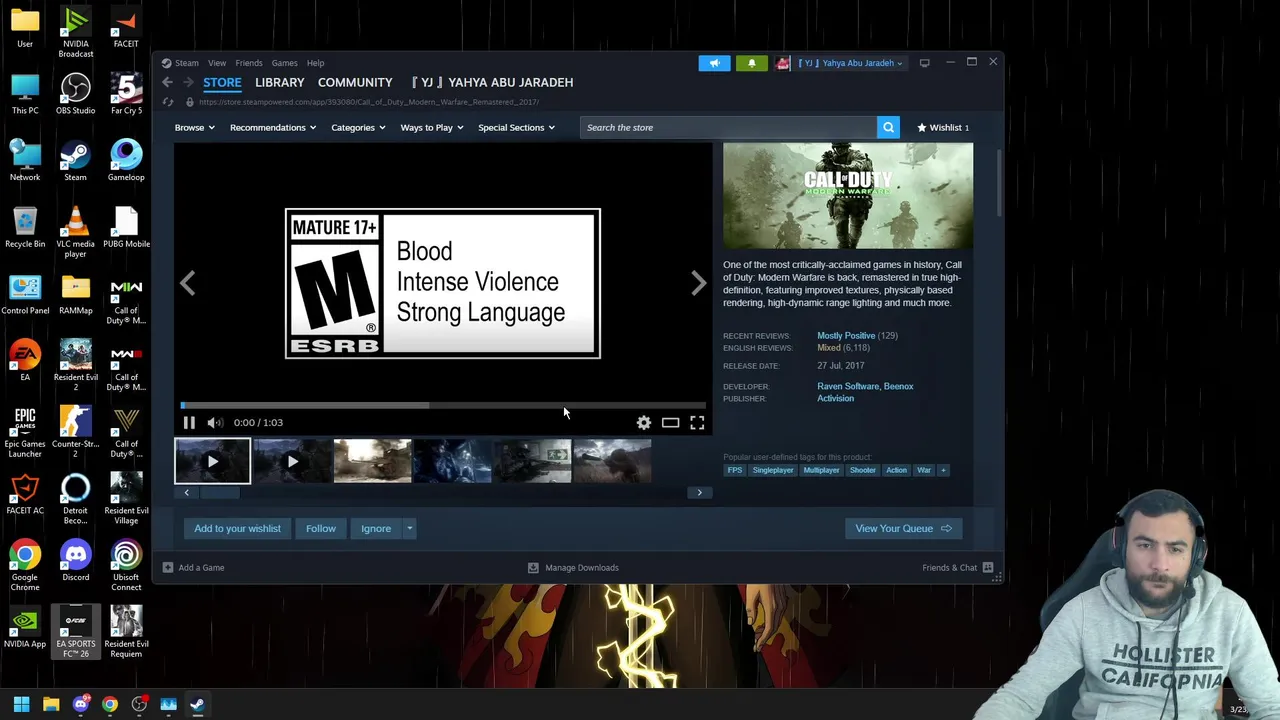Viewport: 1280px width, 720px height.
Task: Focus the Search the store field
Action: click(x=728, y=127)
